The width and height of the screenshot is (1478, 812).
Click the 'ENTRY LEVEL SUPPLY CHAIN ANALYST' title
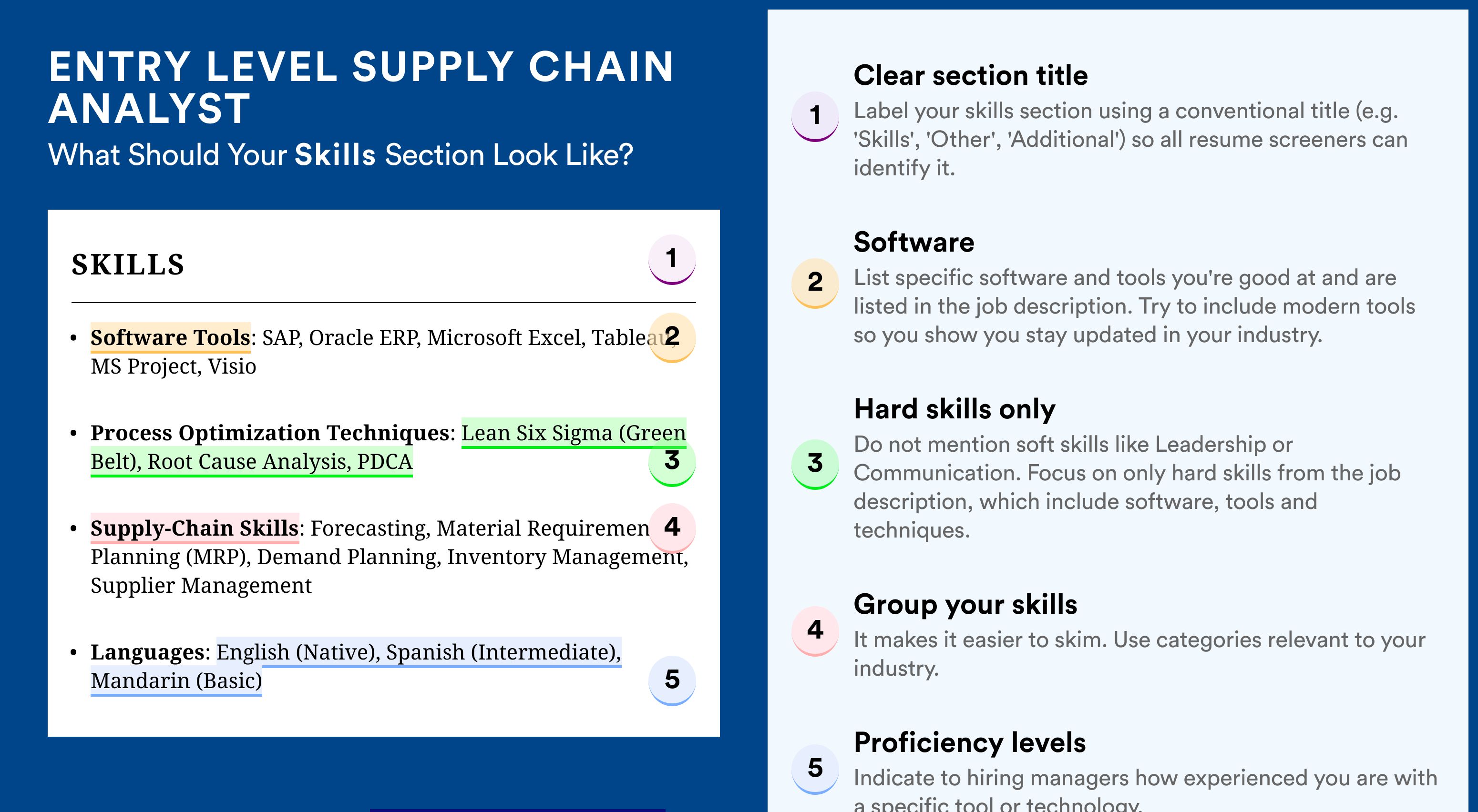click(x=361, y=87)
